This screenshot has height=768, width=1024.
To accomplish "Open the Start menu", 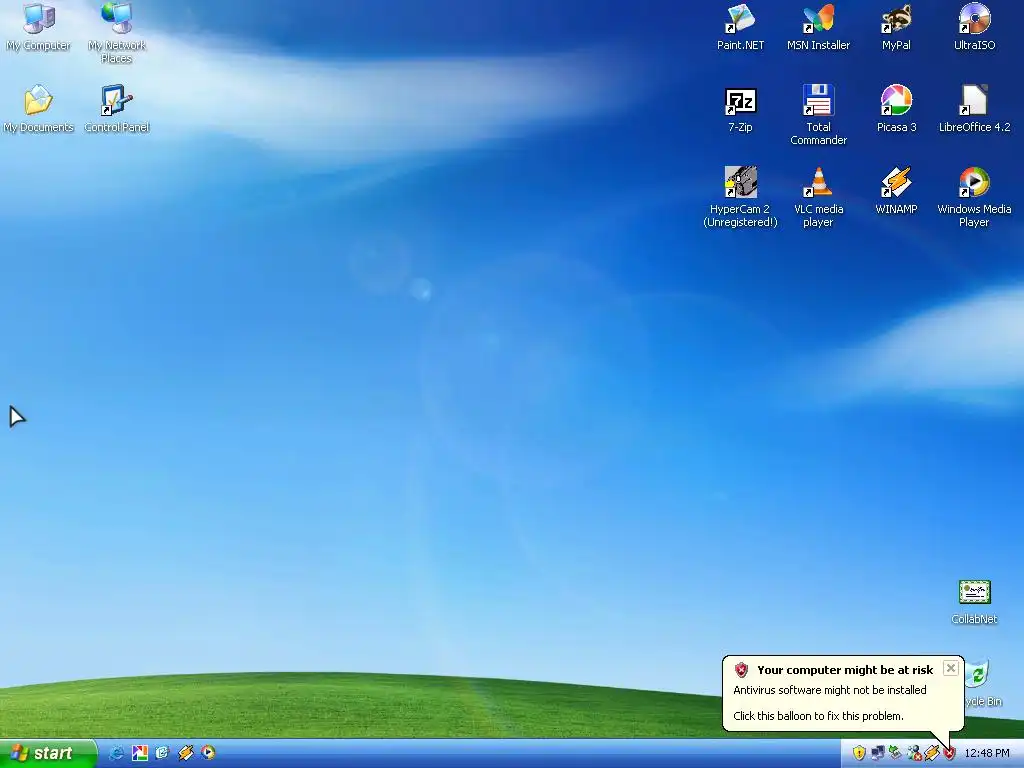I will pos(48,753).
